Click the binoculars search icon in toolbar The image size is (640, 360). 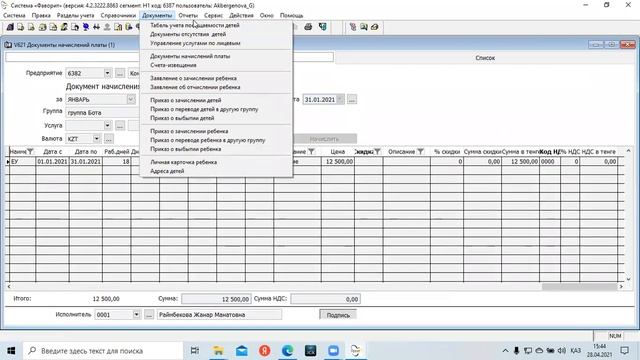pos(96,27)
